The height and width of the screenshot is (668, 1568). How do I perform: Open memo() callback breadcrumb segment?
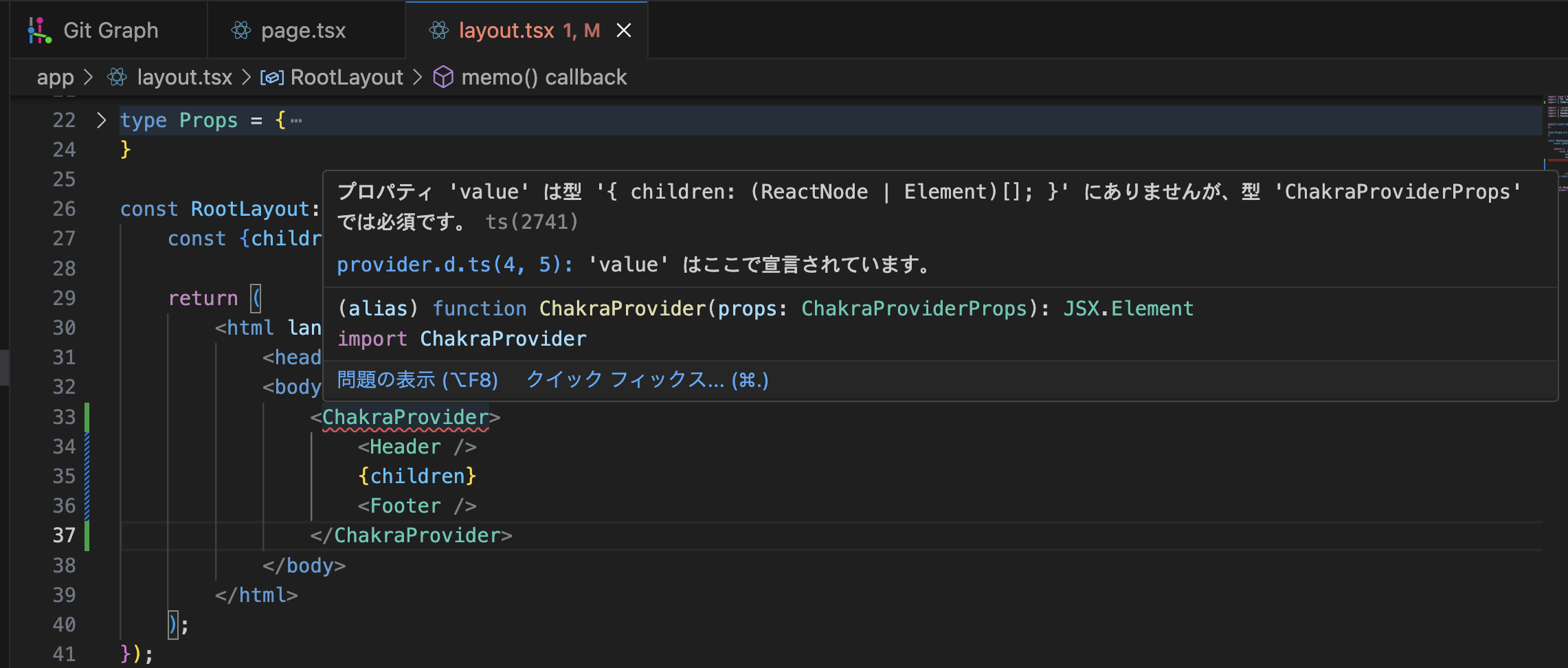(544, 77)
